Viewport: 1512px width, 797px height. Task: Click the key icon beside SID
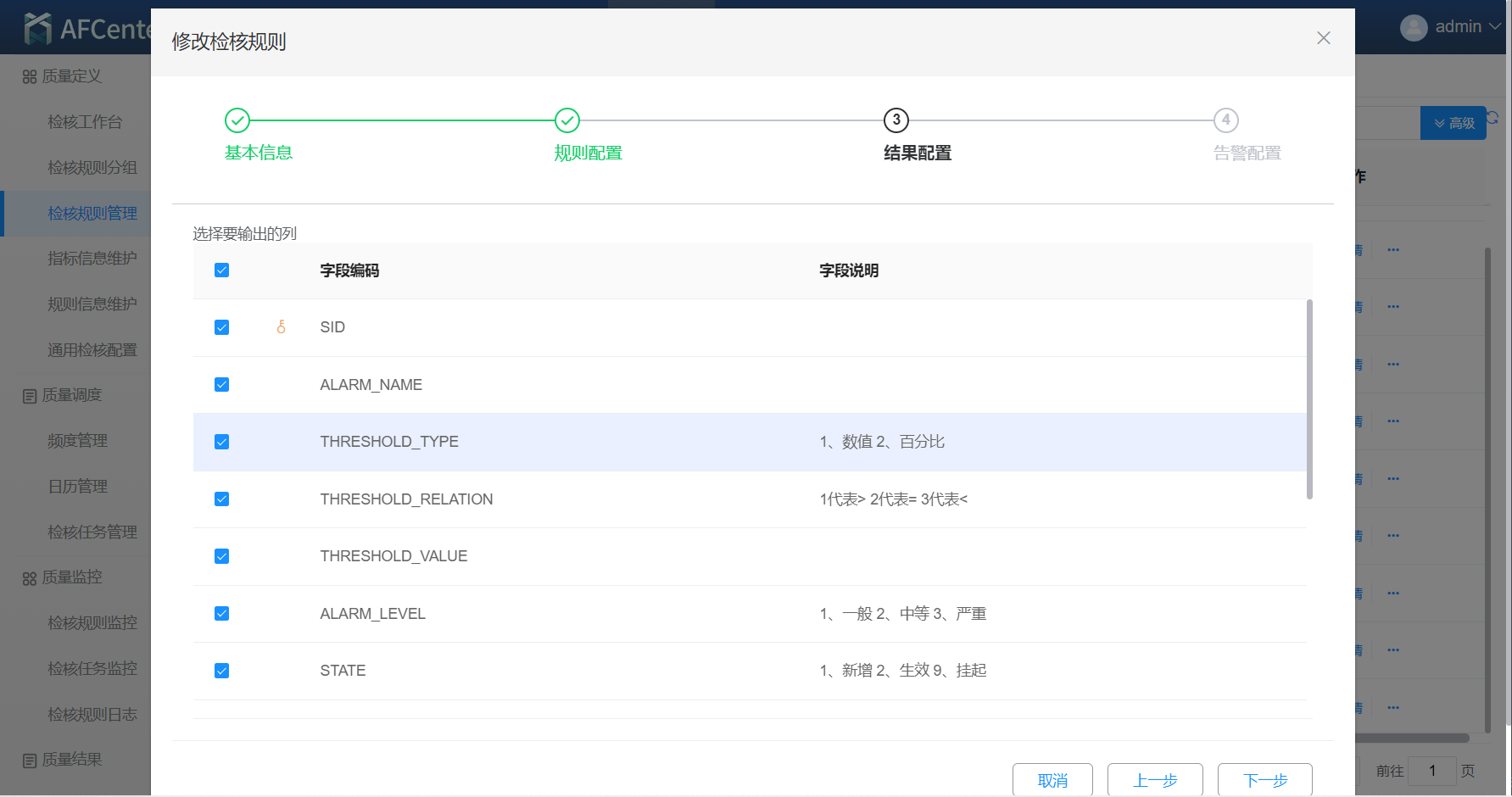(281, 327)
